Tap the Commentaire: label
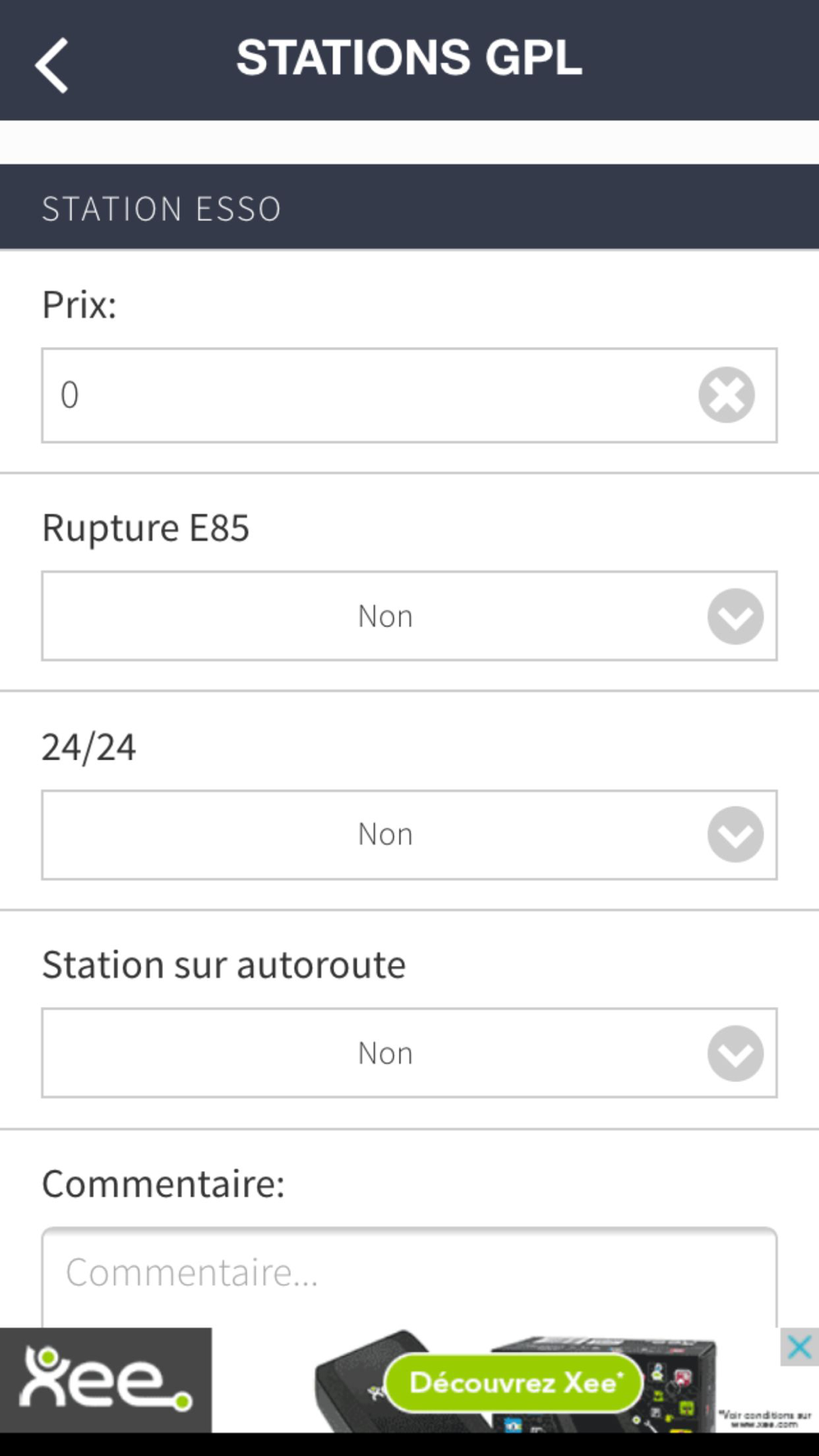 pos(163,1184)
